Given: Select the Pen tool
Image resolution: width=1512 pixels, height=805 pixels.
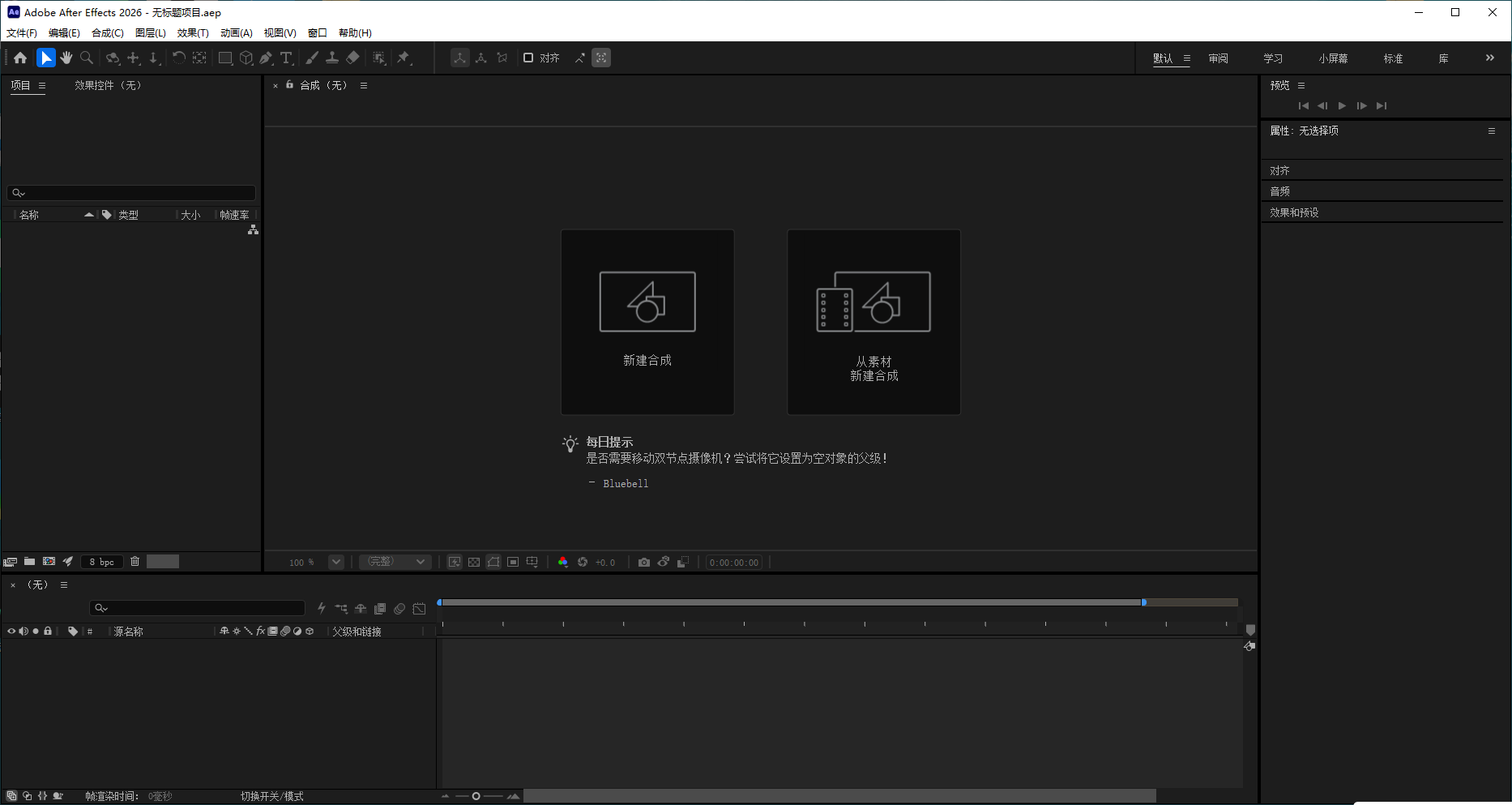Looking at the screenshot, I should pyautogui.click(x=267, y=58).
